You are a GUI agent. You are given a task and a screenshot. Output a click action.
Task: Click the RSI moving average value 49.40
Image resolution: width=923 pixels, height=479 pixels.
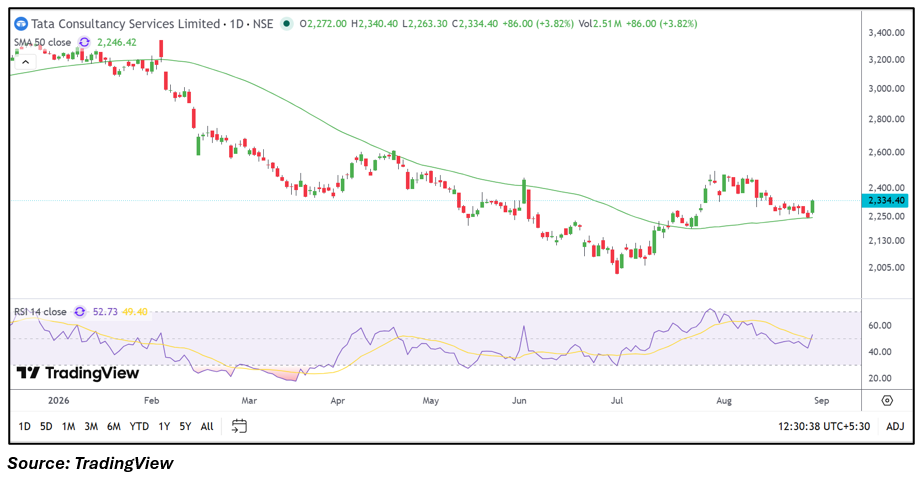135,312
